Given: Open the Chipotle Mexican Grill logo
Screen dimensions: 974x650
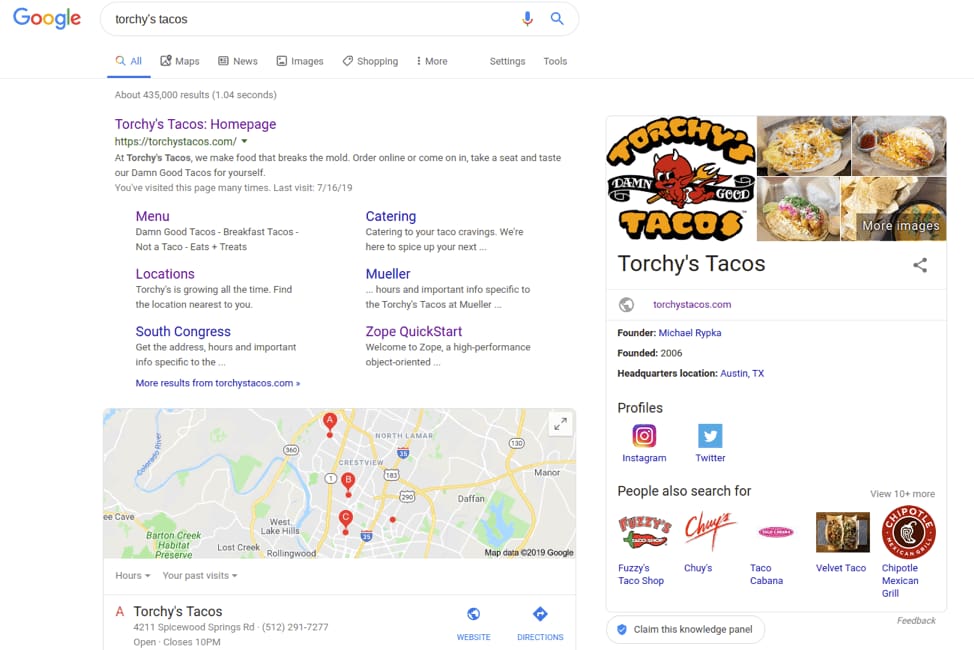Looking at the screenshot, I should [908, 533].
